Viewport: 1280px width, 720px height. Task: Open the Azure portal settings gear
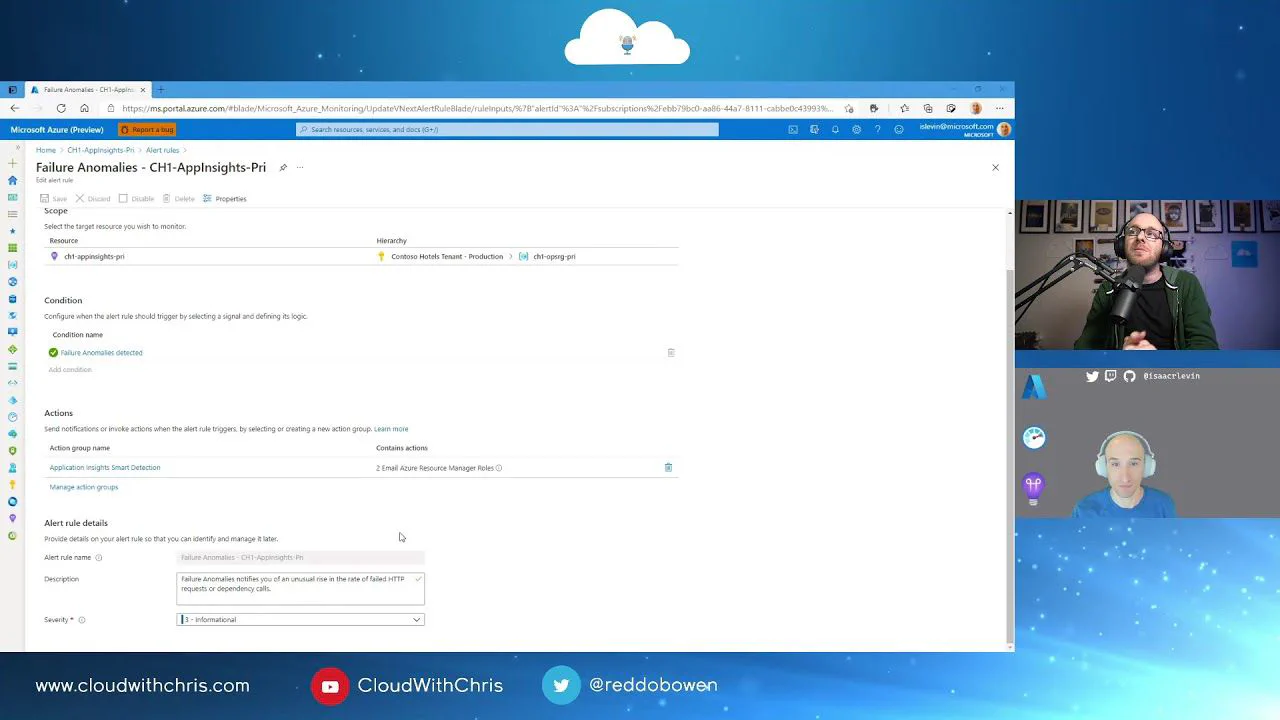(x=857, y=129)
